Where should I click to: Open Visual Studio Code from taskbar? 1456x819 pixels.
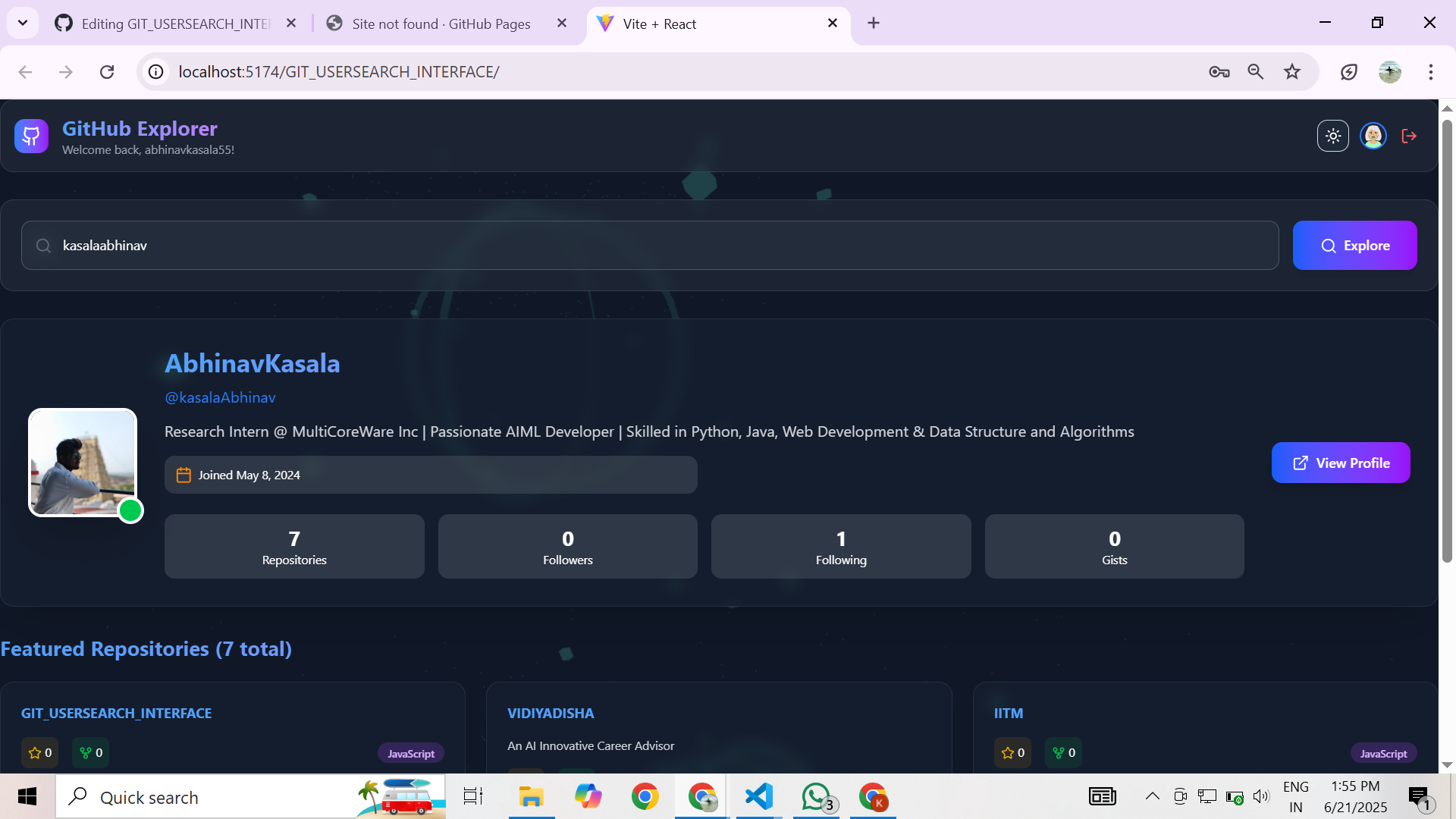(x=759, y=797)
